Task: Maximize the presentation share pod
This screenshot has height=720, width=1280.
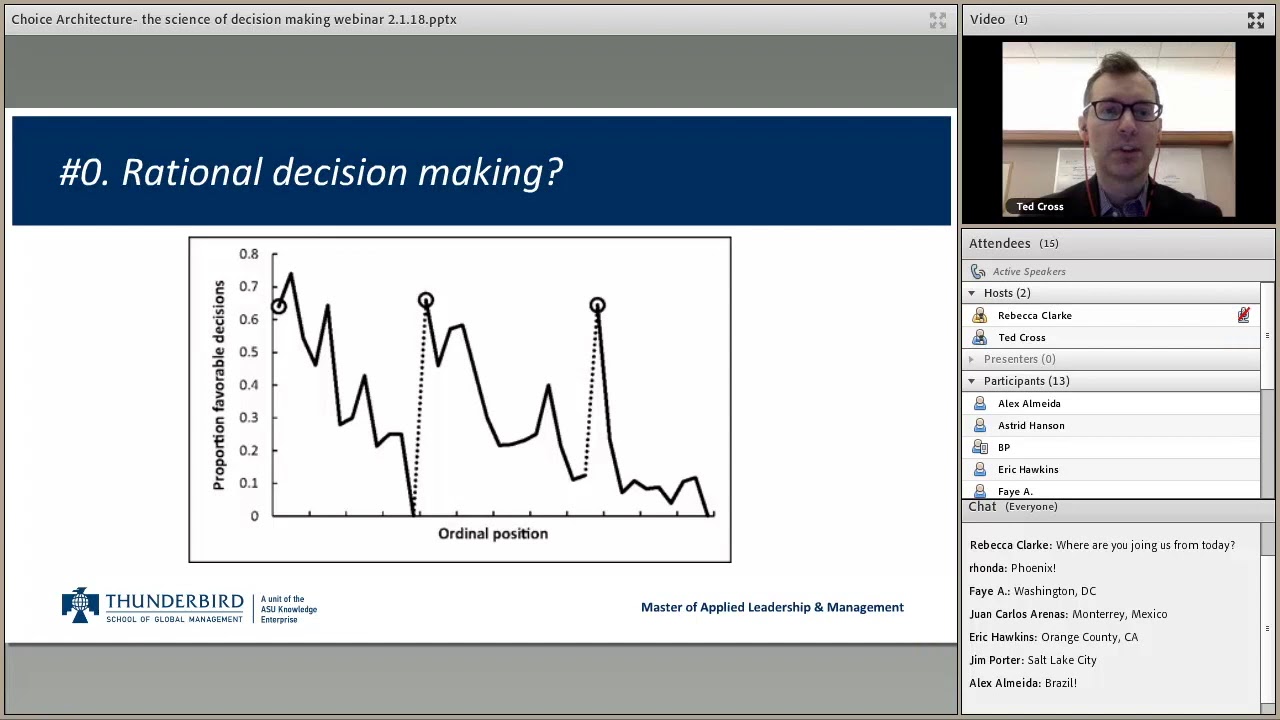Action: click(x=937, y=19)
